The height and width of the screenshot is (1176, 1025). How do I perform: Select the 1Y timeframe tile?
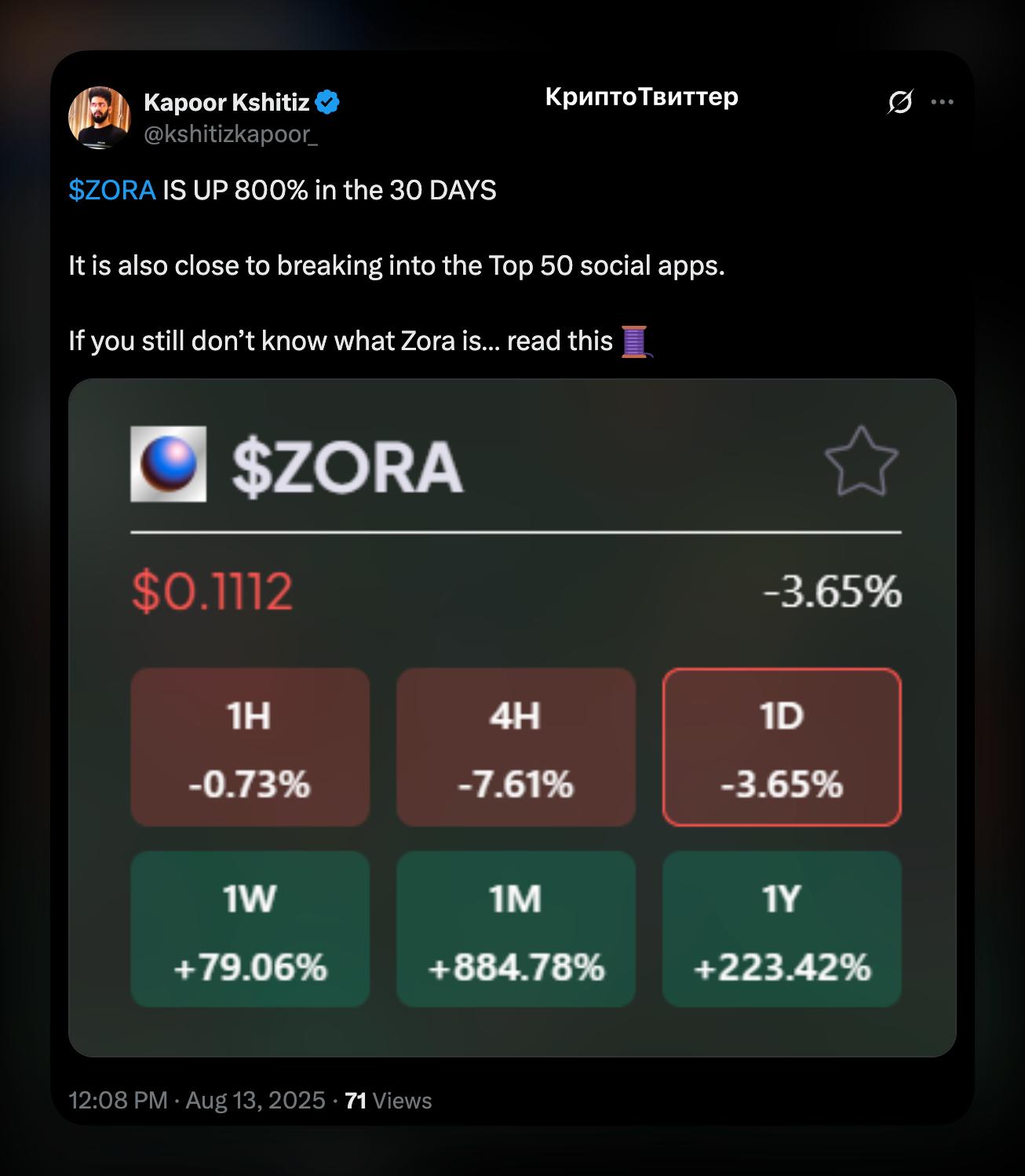pyautogui.click(x=782, y=929)
